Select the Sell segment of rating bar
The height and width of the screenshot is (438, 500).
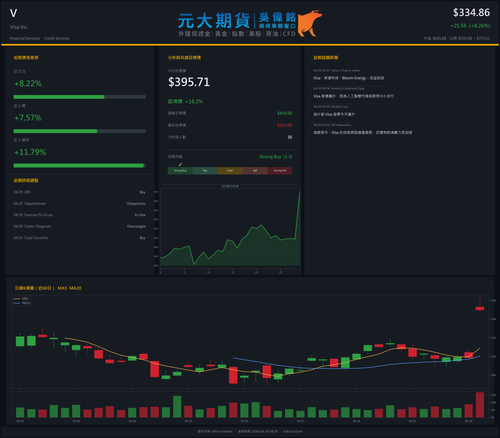[255, 171]
